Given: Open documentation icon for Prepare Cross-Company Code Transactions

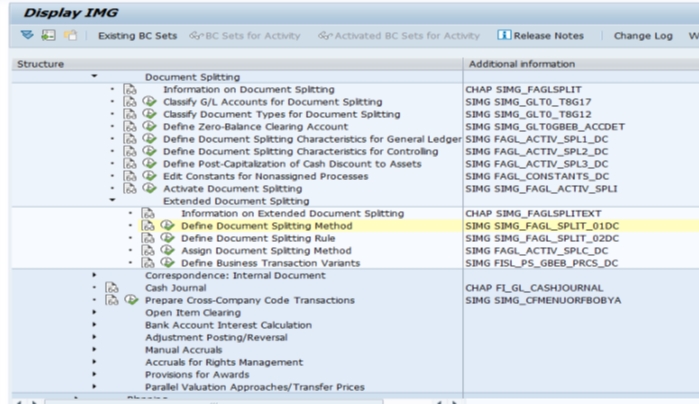Looking at the screenshot, I should click(x=112, y=300).
